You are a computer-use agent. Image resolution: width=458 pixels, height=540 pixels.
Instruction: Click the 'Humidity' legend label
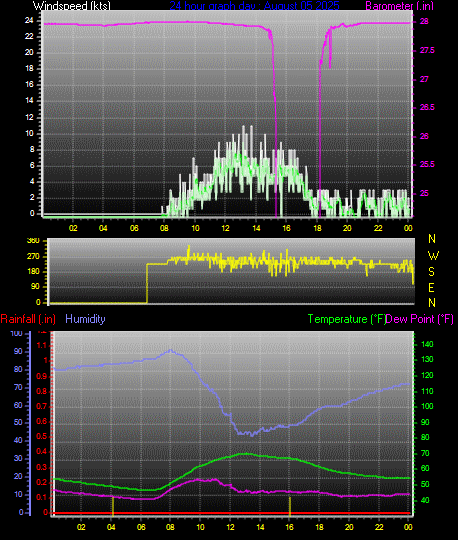[x=85, y=319]
